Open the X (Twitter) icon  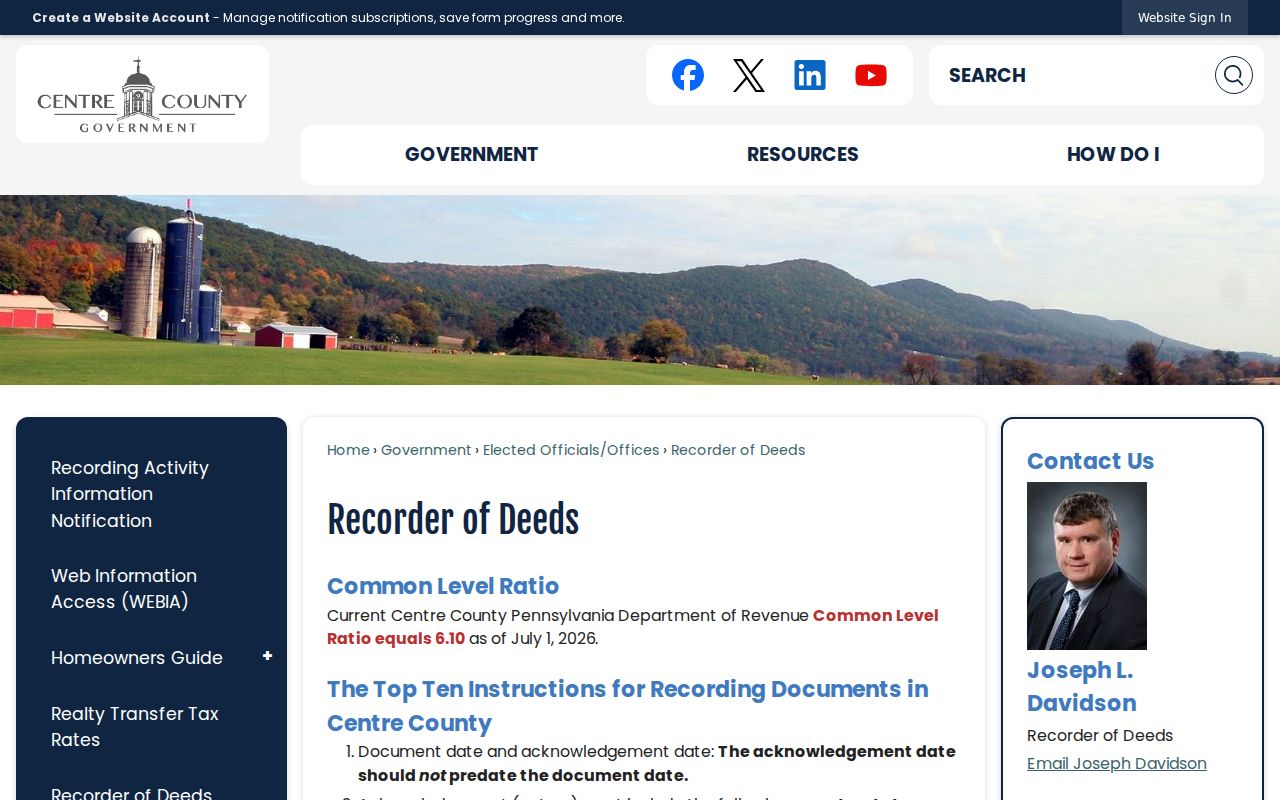(x=749, y=75)
